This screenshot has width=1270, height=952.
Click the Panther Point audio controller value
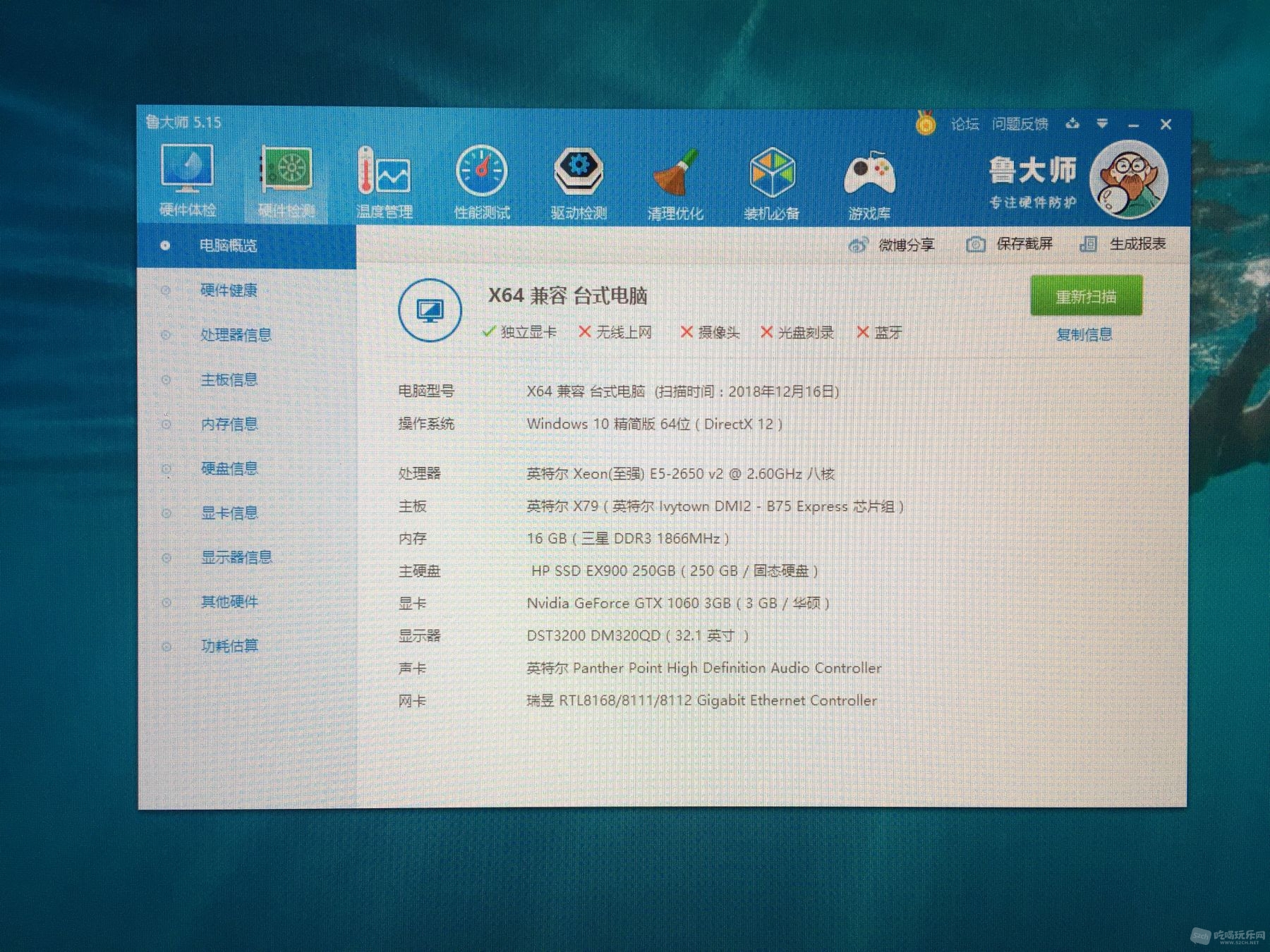click(x=704, y=669)
